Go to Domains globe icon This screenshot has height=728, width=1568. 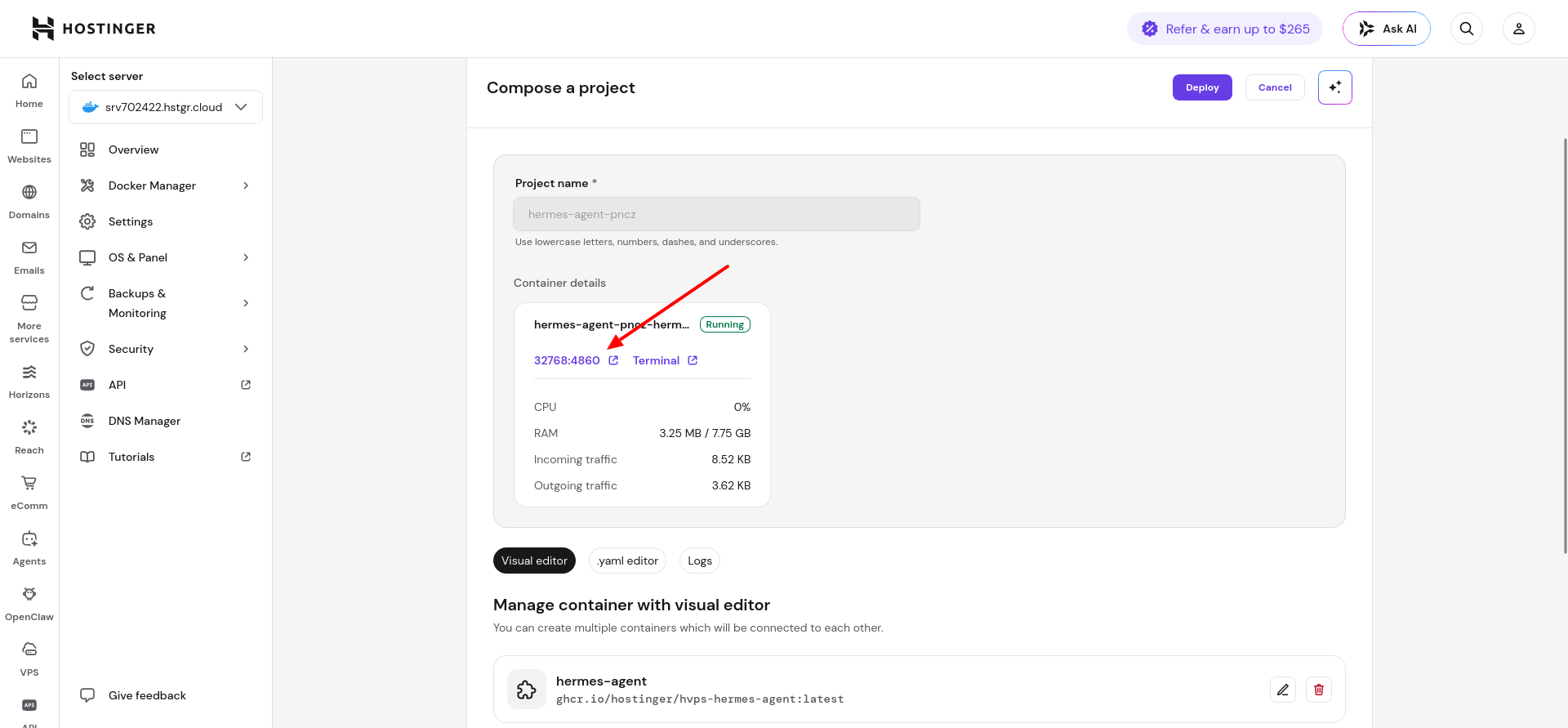point(29,192)
